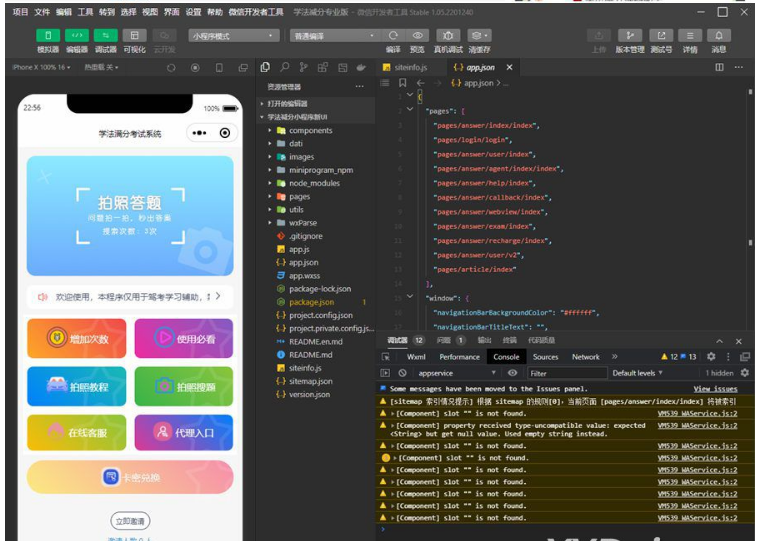
Task: Open the 小程序模式 mode dropdown
Action: [x=233, y=35]
